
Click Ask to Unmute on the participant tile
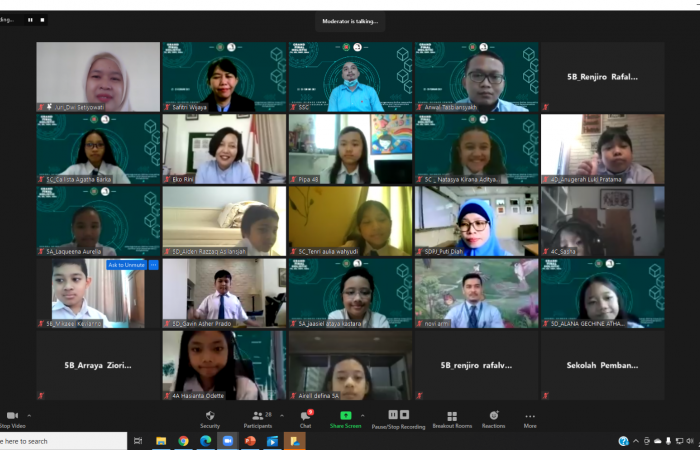pyautogui.click(x=125, y=265)
